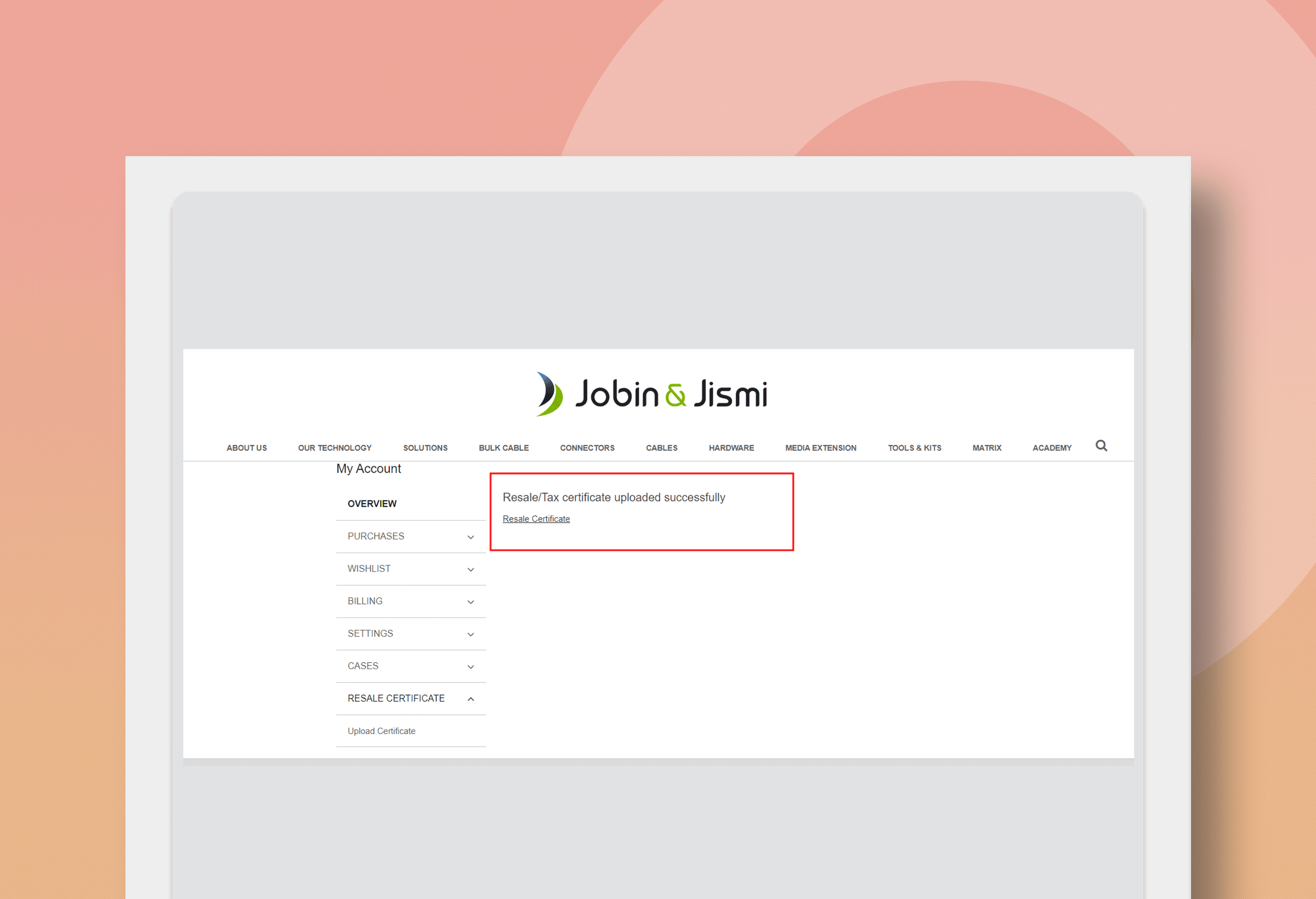The width and height of the screenshot is (1316, 899).
Task: Open the OUR TECHNOLOGY menu
Action: pos(334,447)
